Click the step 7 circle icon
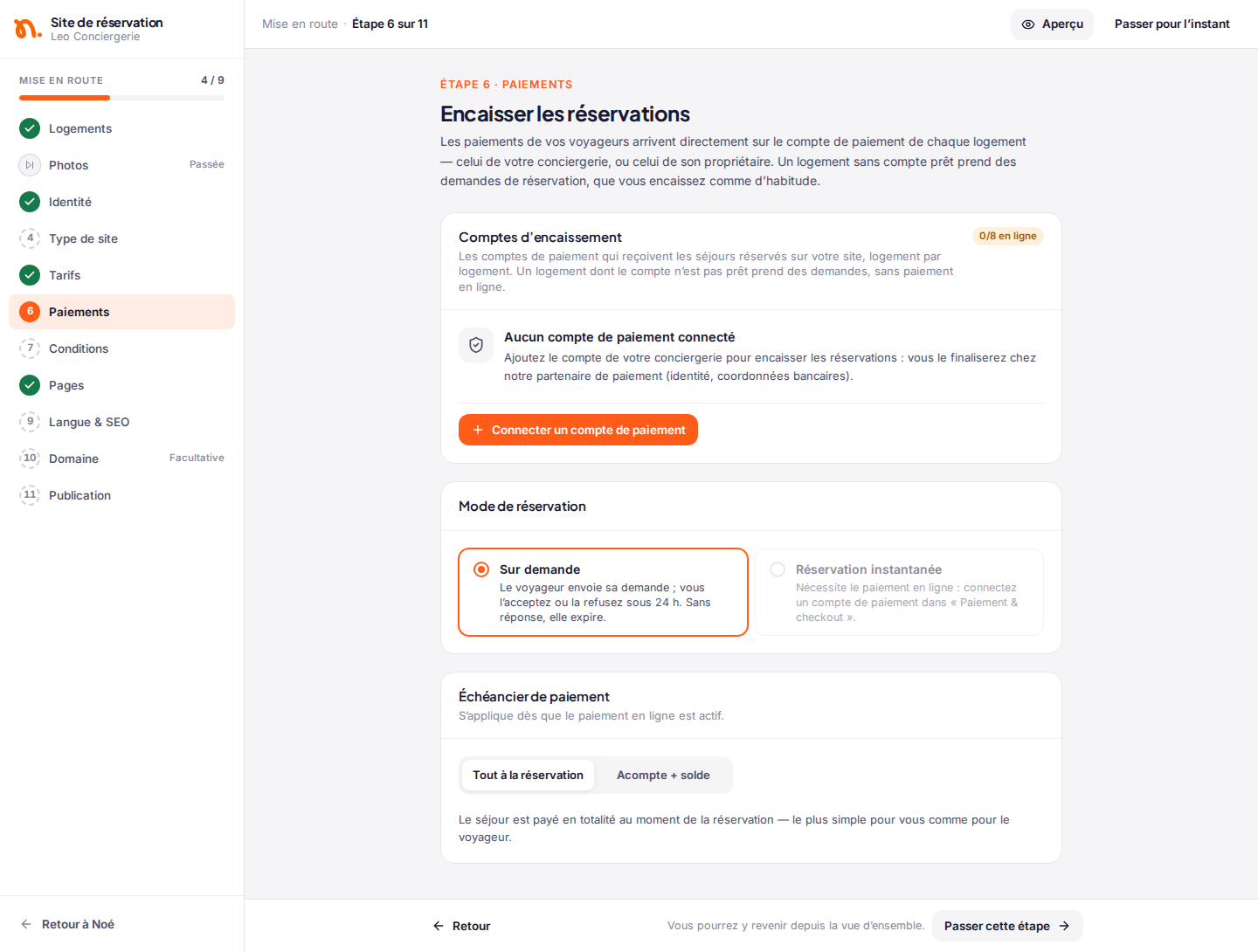The width and height of the screenshot is (1258, 952). 30,348
